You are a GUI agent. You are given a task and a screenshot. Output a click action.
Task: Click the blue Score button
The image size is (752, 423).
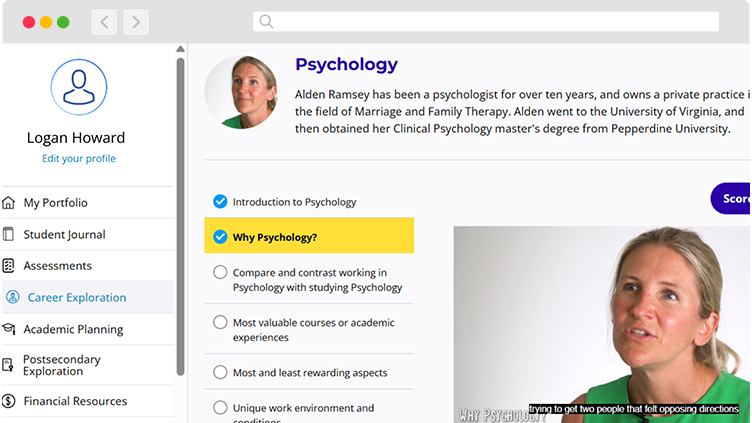click(731, 199)
